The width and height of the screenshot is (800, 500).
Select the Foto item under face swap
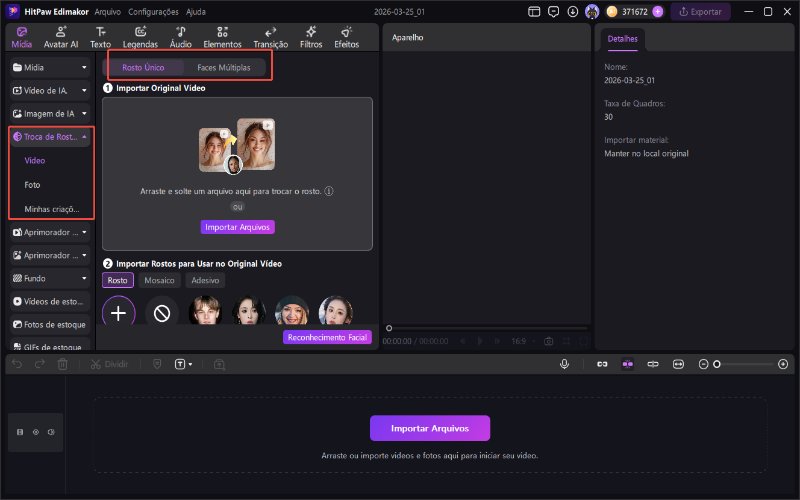pyautogui.click(x=33, y=185)
